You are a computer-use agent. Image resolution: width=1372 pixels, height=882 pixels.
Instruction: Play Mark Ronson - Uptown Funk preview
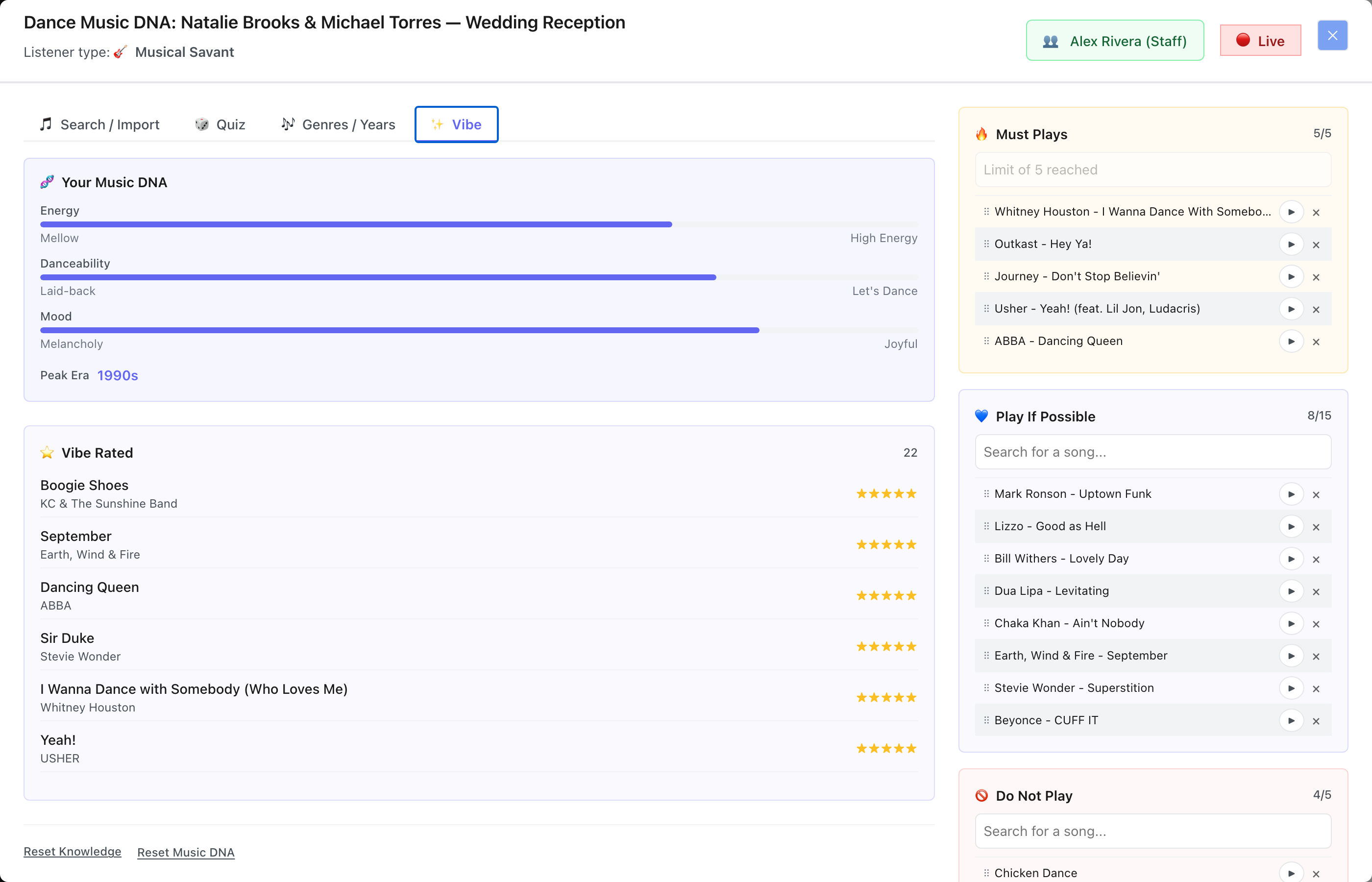click(1291, 494)
